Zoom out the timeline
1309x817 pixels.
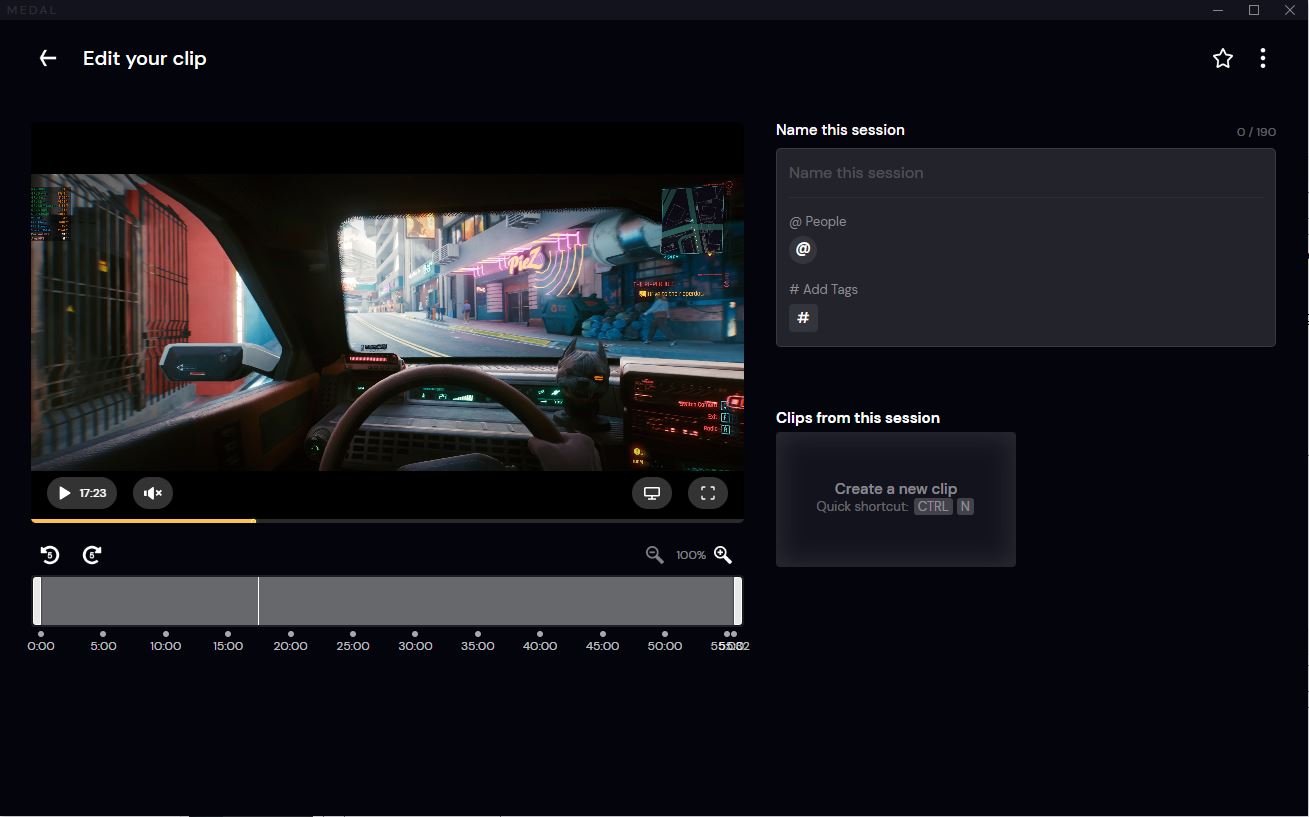[655, 555]
